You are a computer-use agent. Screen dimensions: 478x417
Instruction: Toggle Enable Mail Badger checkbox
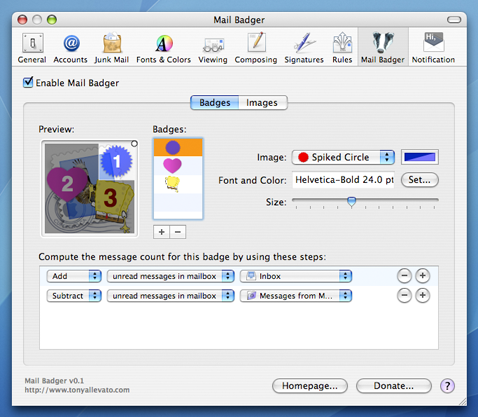(28, 82)
